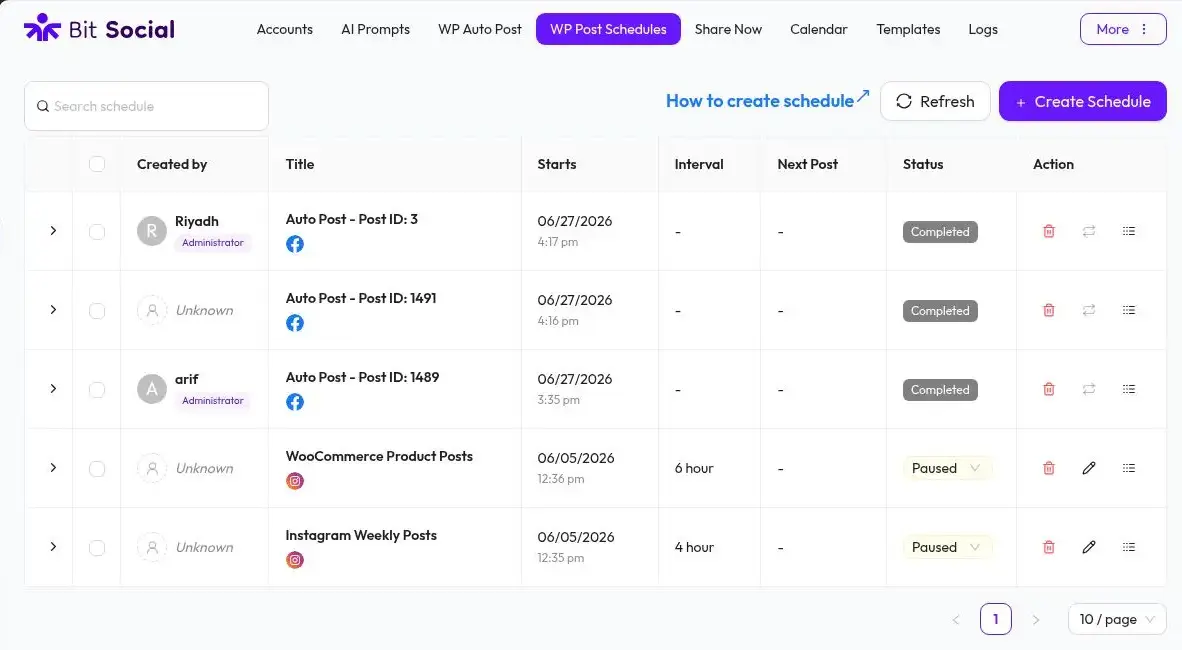Click Facebook icon under Post ID: 1491
The image size is (1182, 650).
(295, 323)
